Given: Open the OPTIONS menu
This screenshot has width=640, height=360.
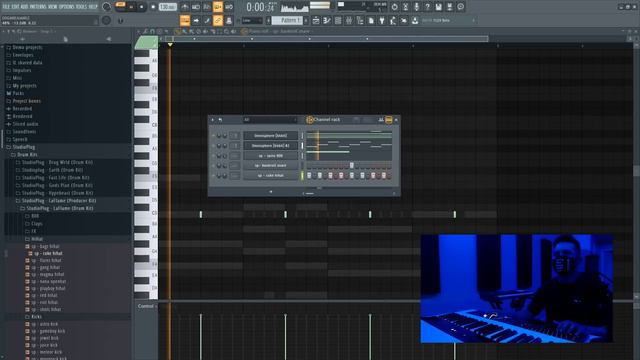Looking at the screenshot, I should pos(67,7).
